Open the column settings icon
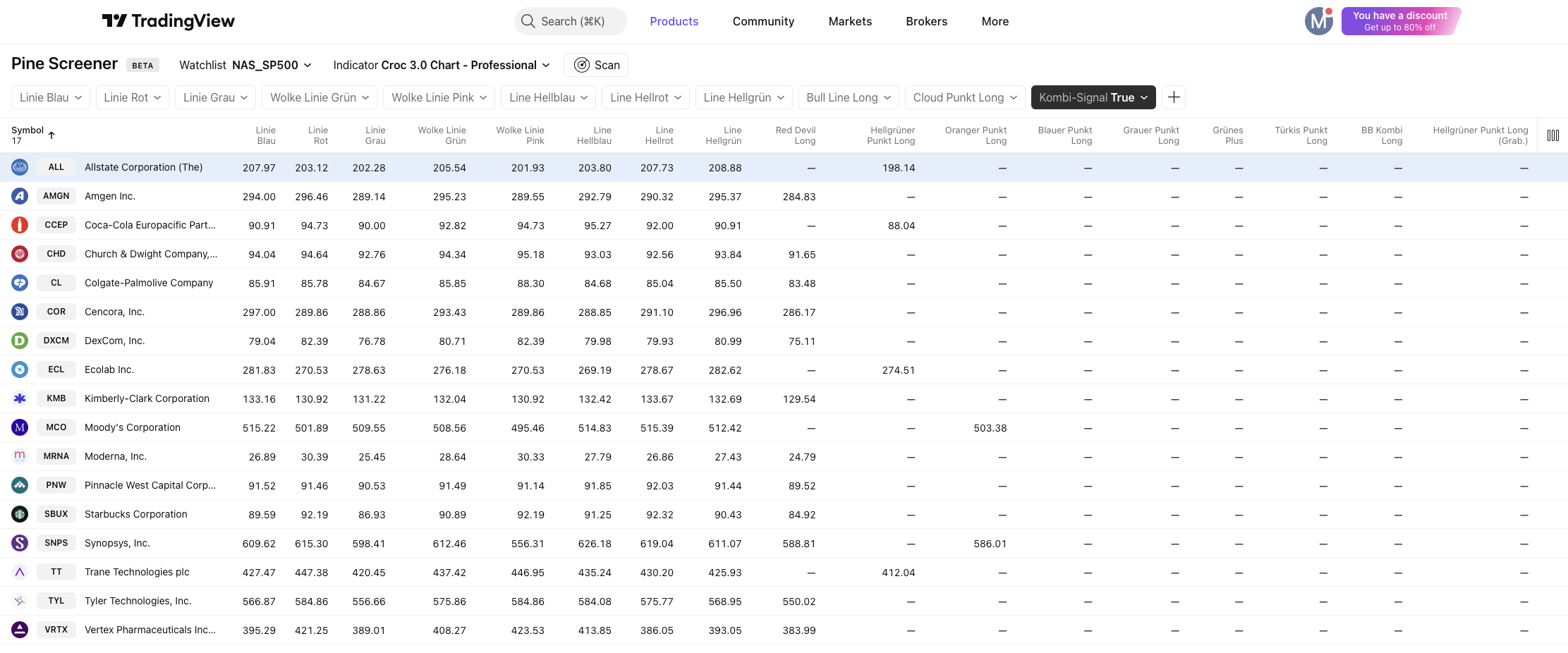The height and width of the screenshot is (653, 1568). (1552, 135)
